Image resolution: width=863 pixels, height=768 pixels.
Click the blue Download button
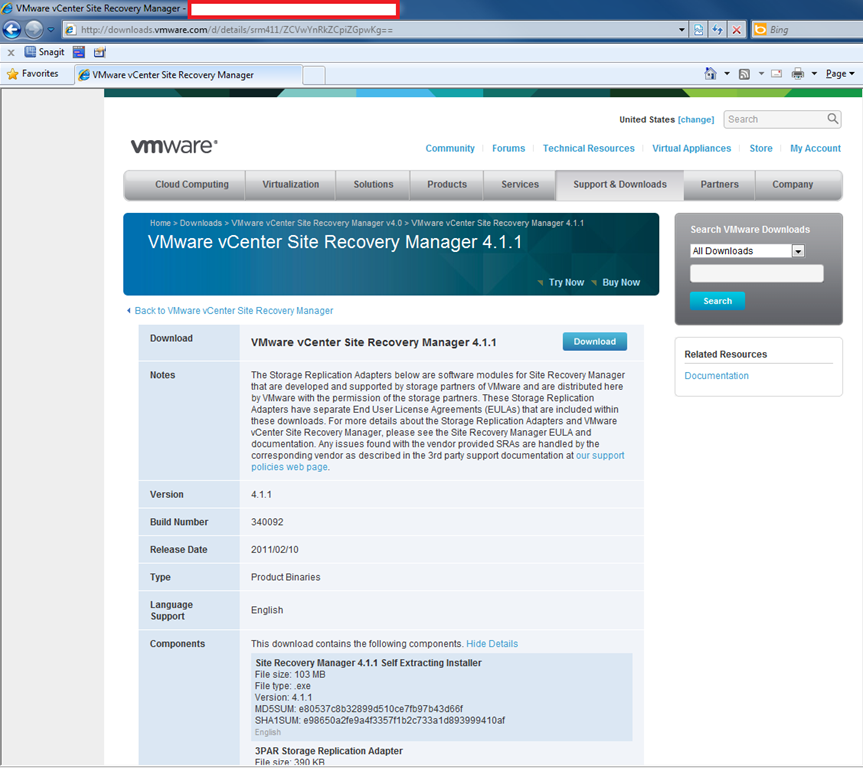[594, 341]
